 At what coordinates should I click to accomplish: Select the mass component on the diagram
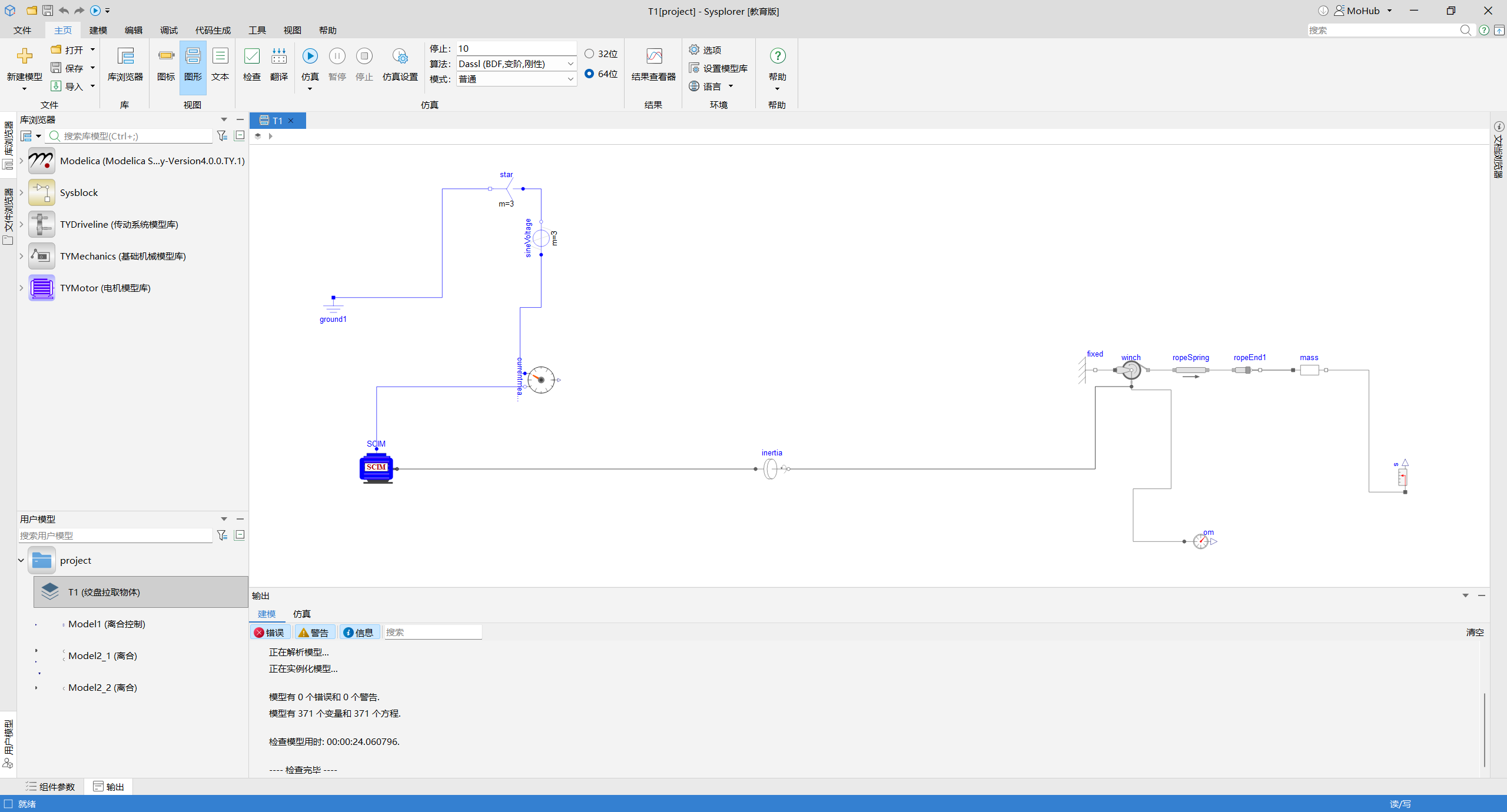point(1309,370)
